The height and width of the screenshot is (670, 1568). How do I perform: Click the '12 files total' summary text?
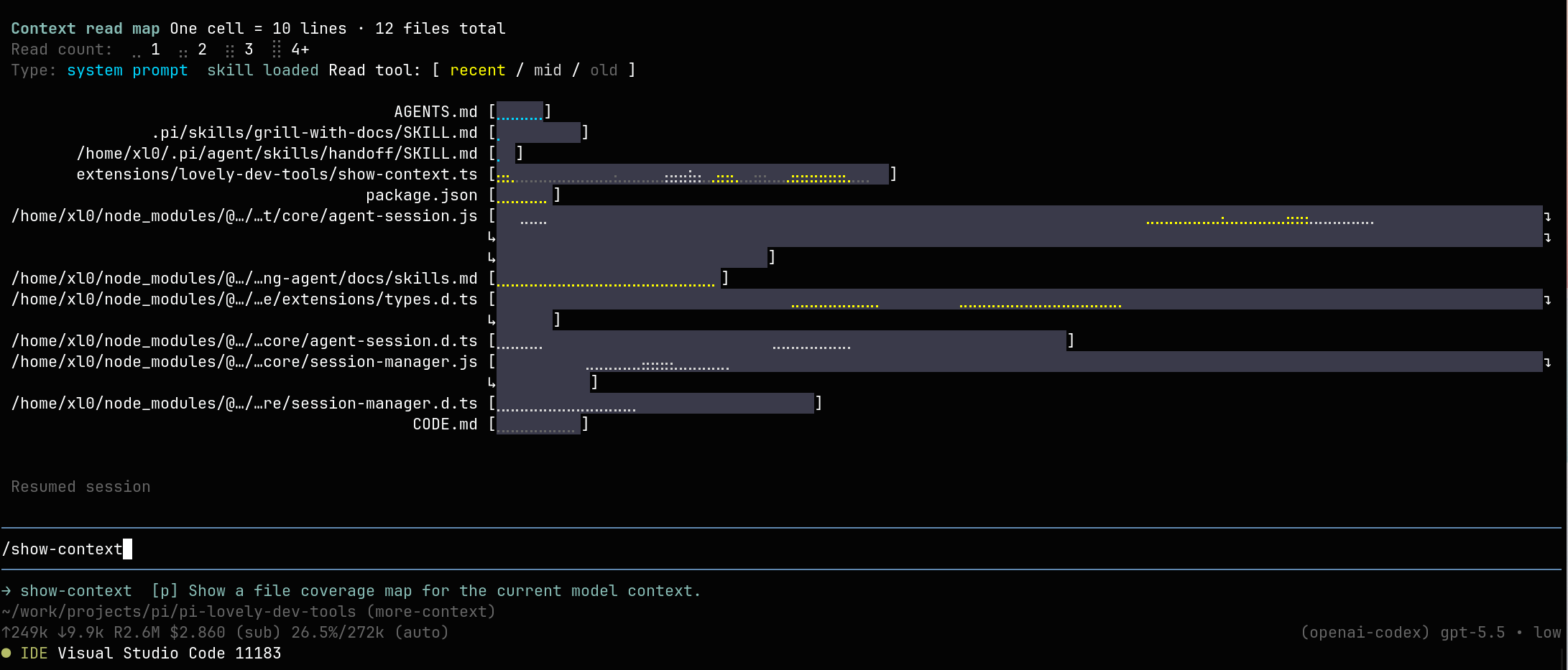click(441, 29)
